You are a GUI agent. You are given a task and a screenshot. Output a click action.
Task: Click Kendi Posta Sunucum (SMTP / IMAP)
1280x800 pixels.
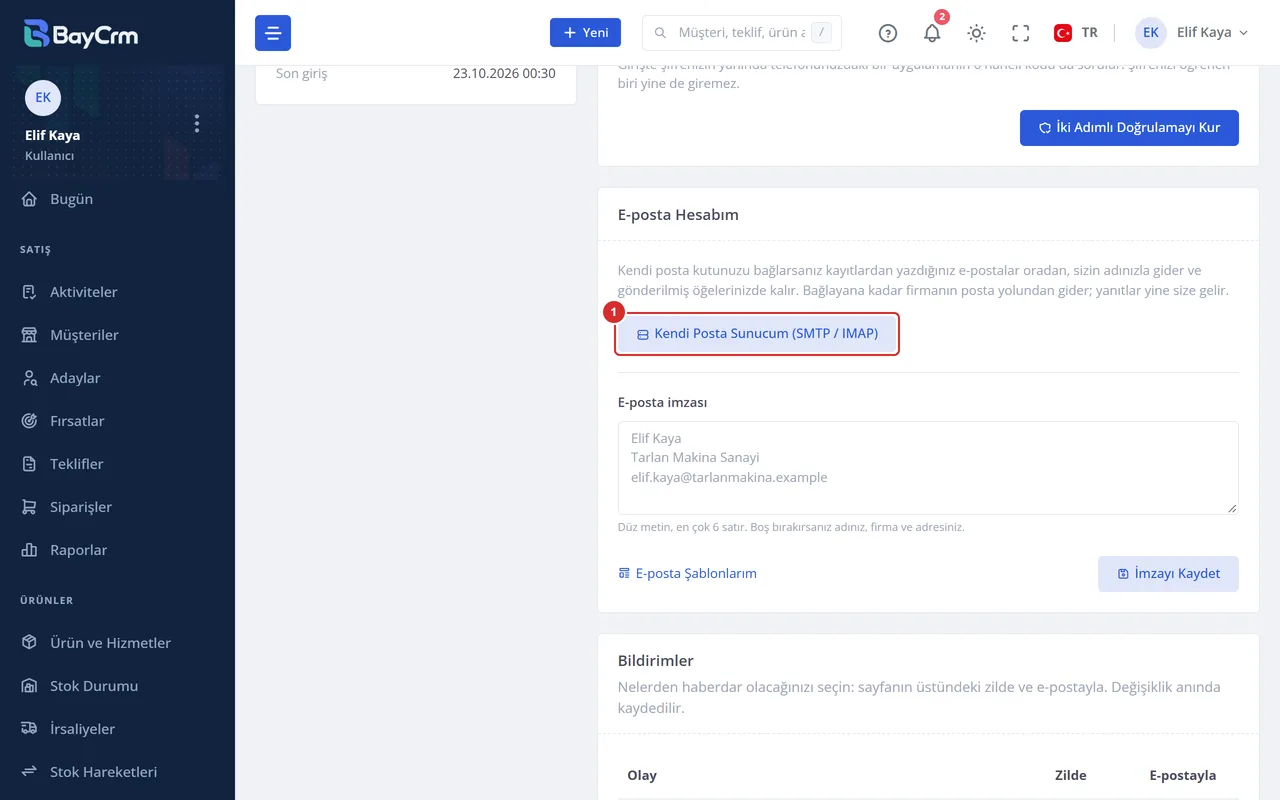click(757, 334)
